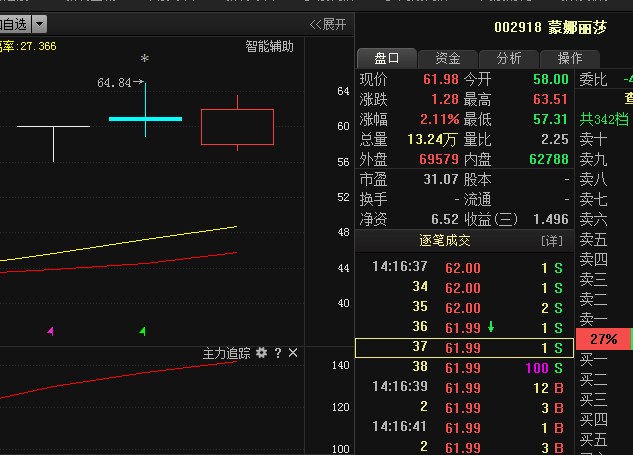
Task: Open the [详] detail link for 逐笔成交
Action: tap(551, 241)
